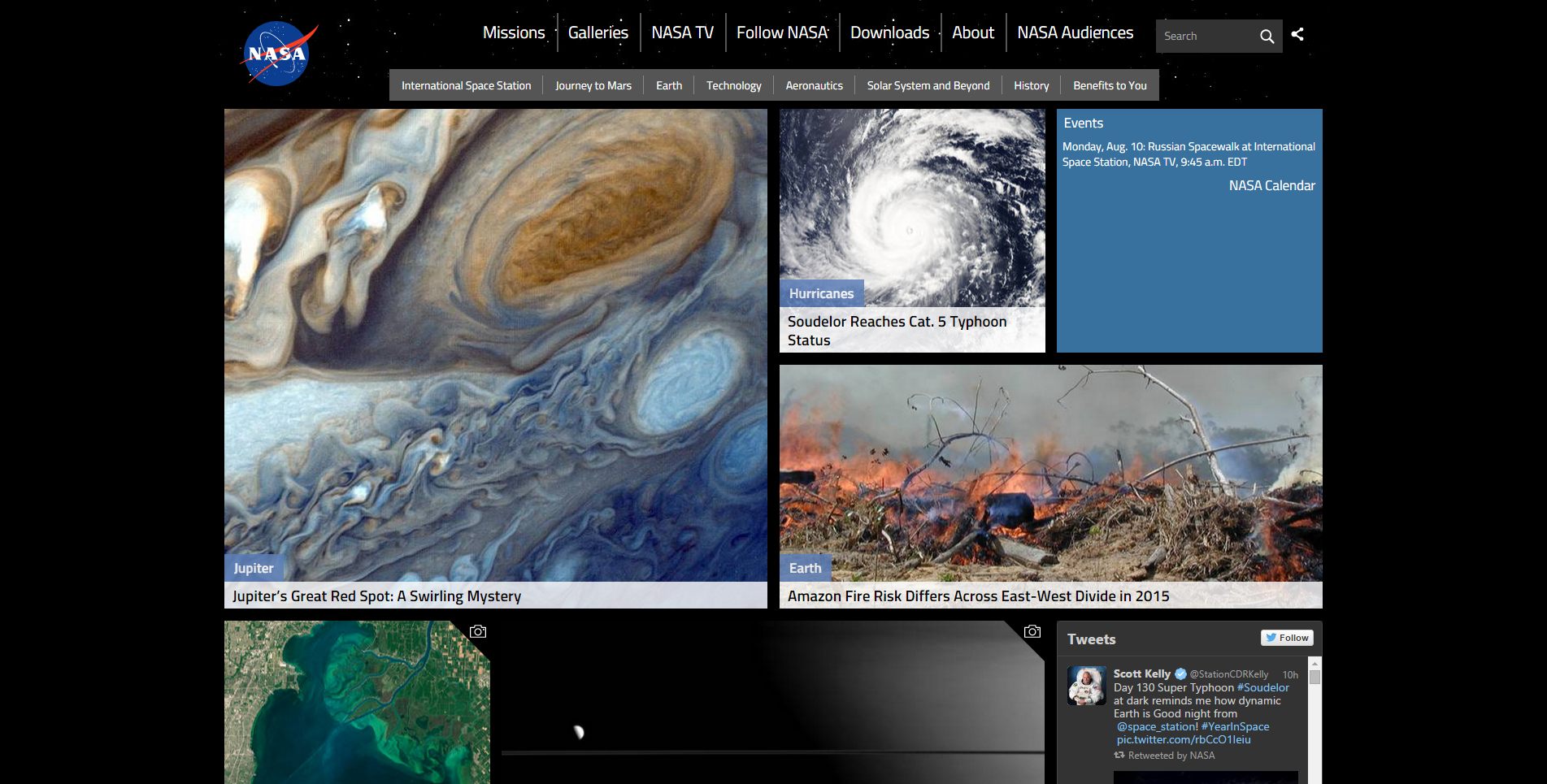Image resolution: width=1547 pixels, height=784 pixels.
Task: Click into the Search text field
Action: tap(1206, 37)
